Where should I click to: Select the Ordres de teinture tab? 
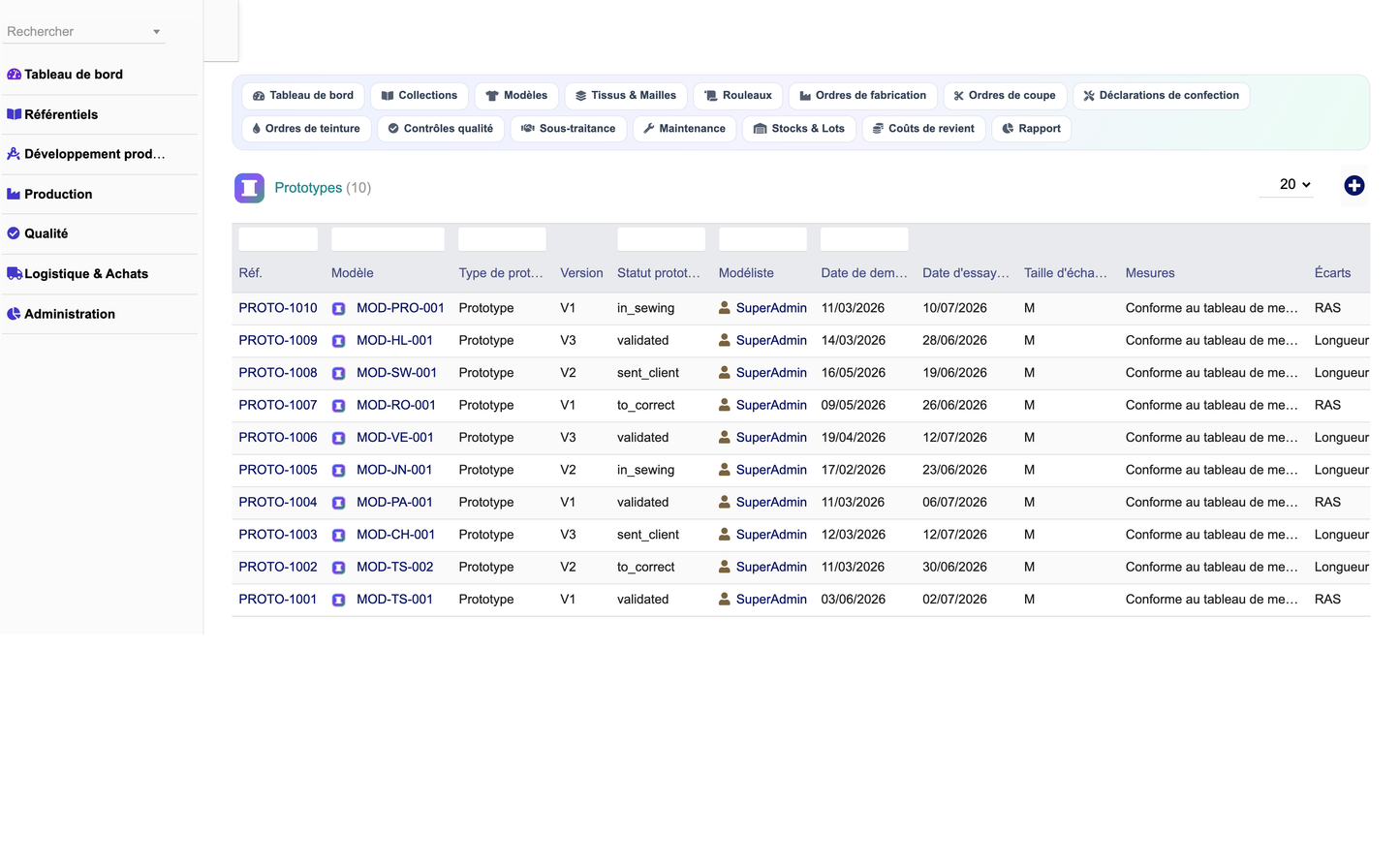pyautogui.click(x=306, y=129)
